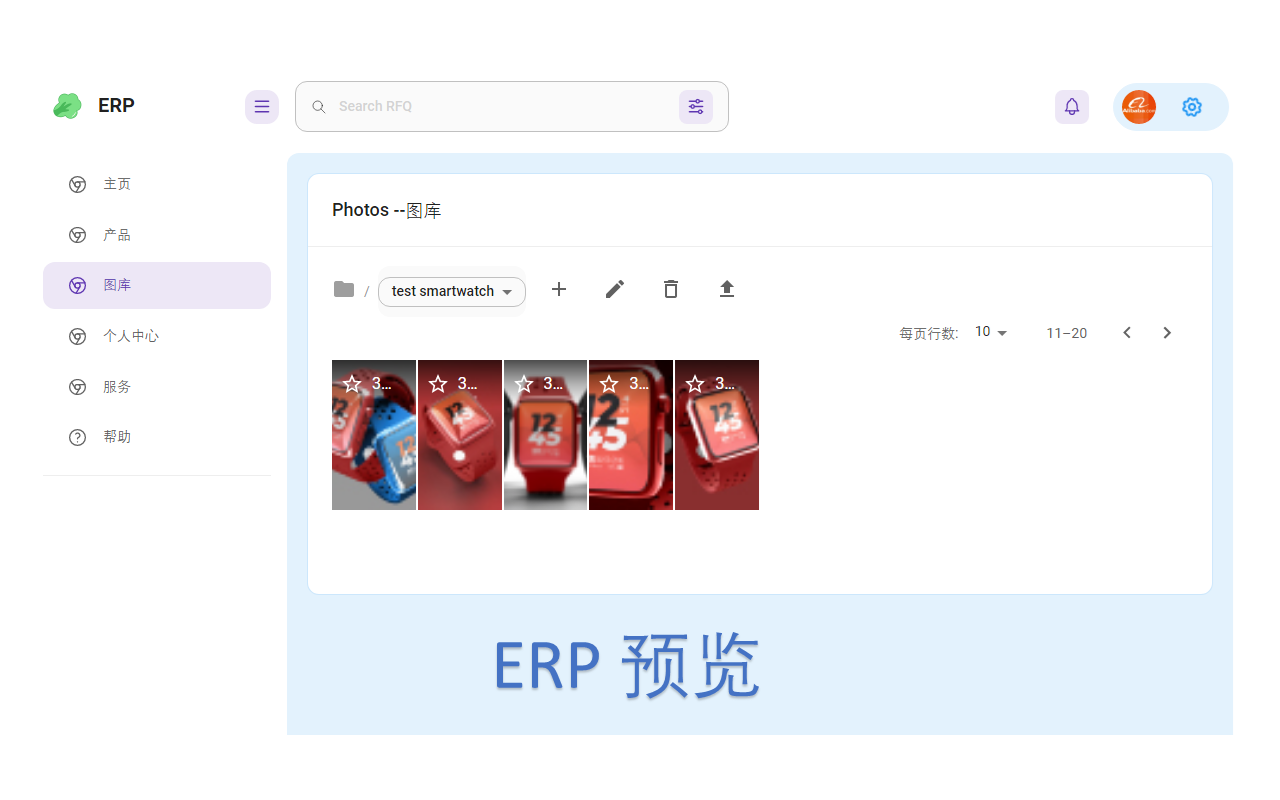
Task: Select 个人中心 in the sidebar
Action: pos(131,336)
